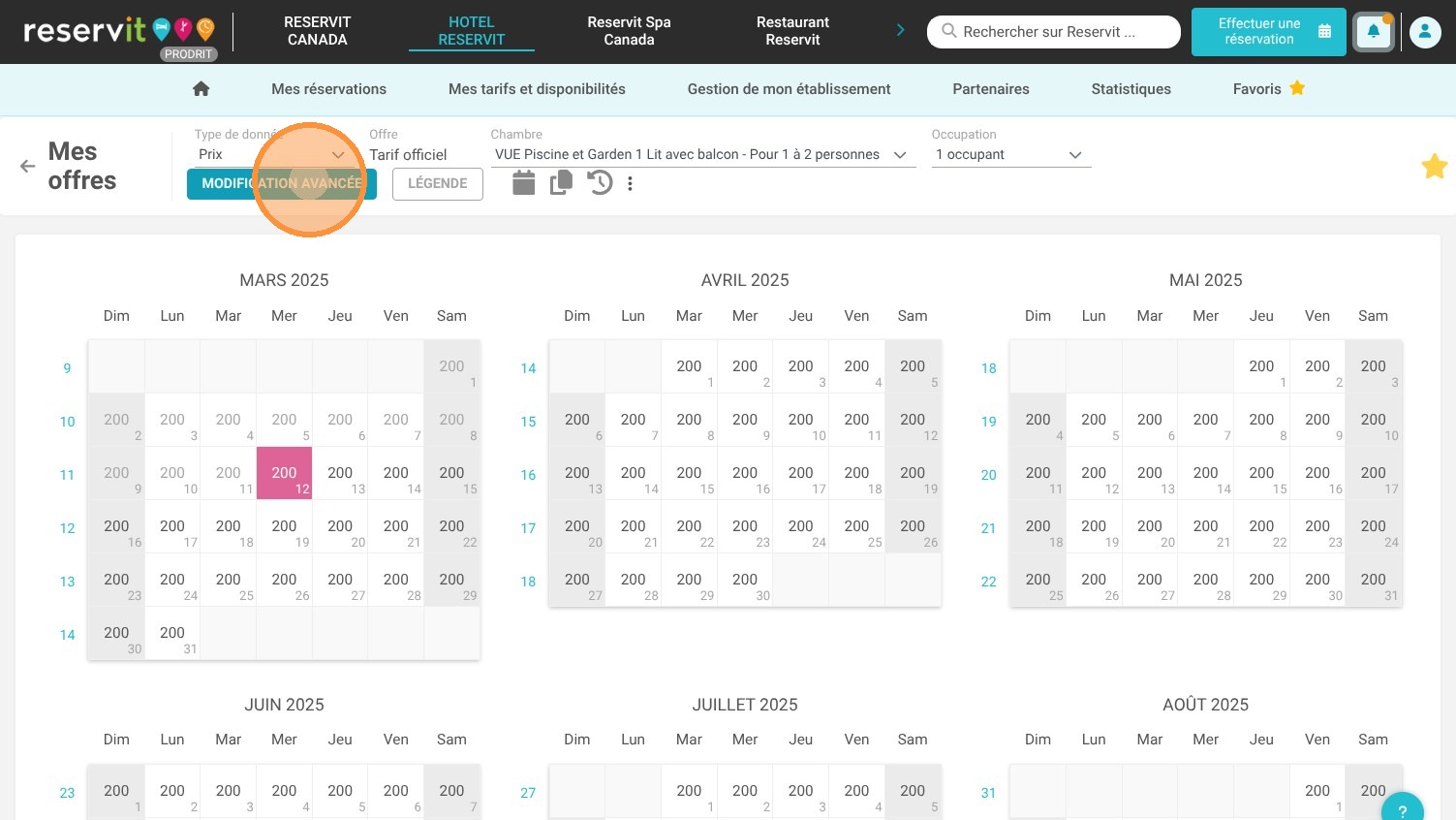Viewport: 1456px width, 820px height.
Task: Click the back arrow beside Mes offres
Action: 27,166
